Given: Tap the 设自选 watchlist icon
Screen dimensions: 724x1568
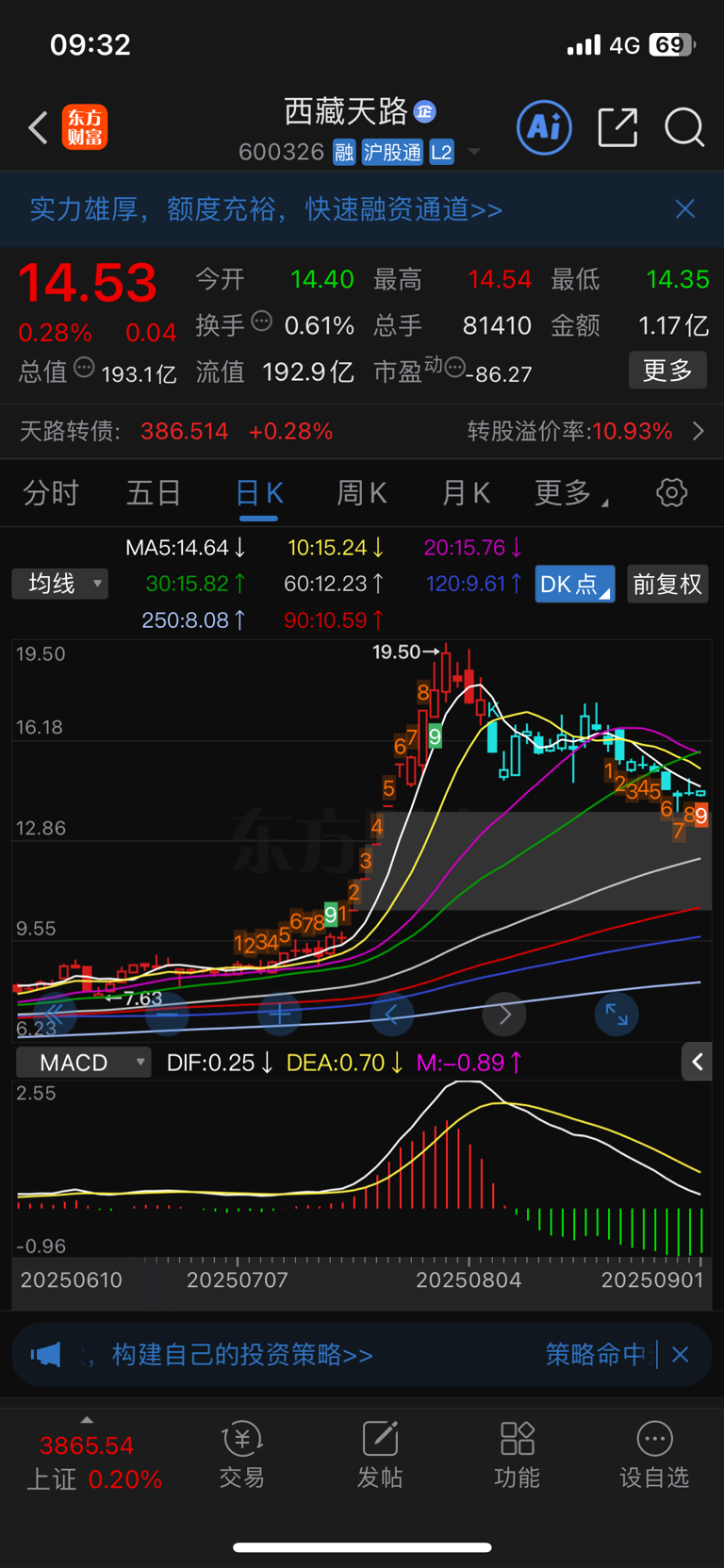Looking at the screenshot, I should pos(654,1456).
